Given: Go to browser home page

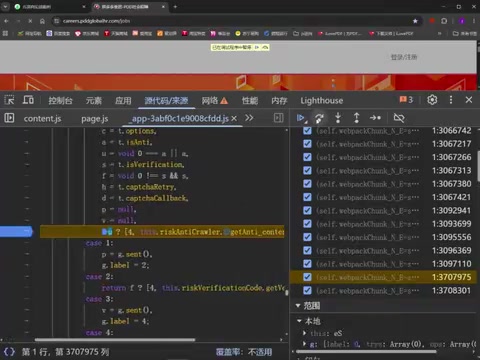Looking at the screenshot, I should (x=42, y=21).
